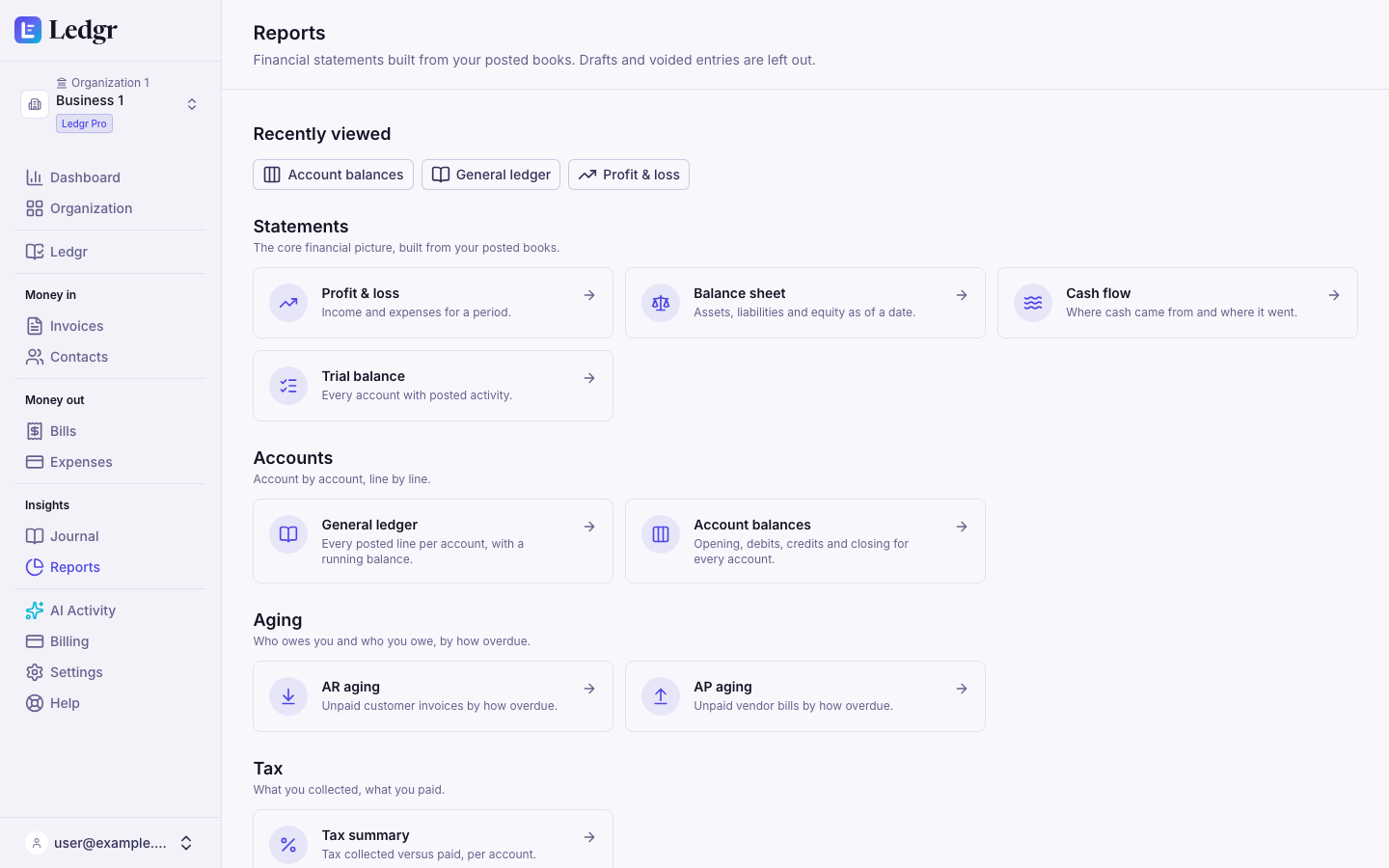
Task: Open recently viewed Profit & loss chip
Action: tap(629, 175)
